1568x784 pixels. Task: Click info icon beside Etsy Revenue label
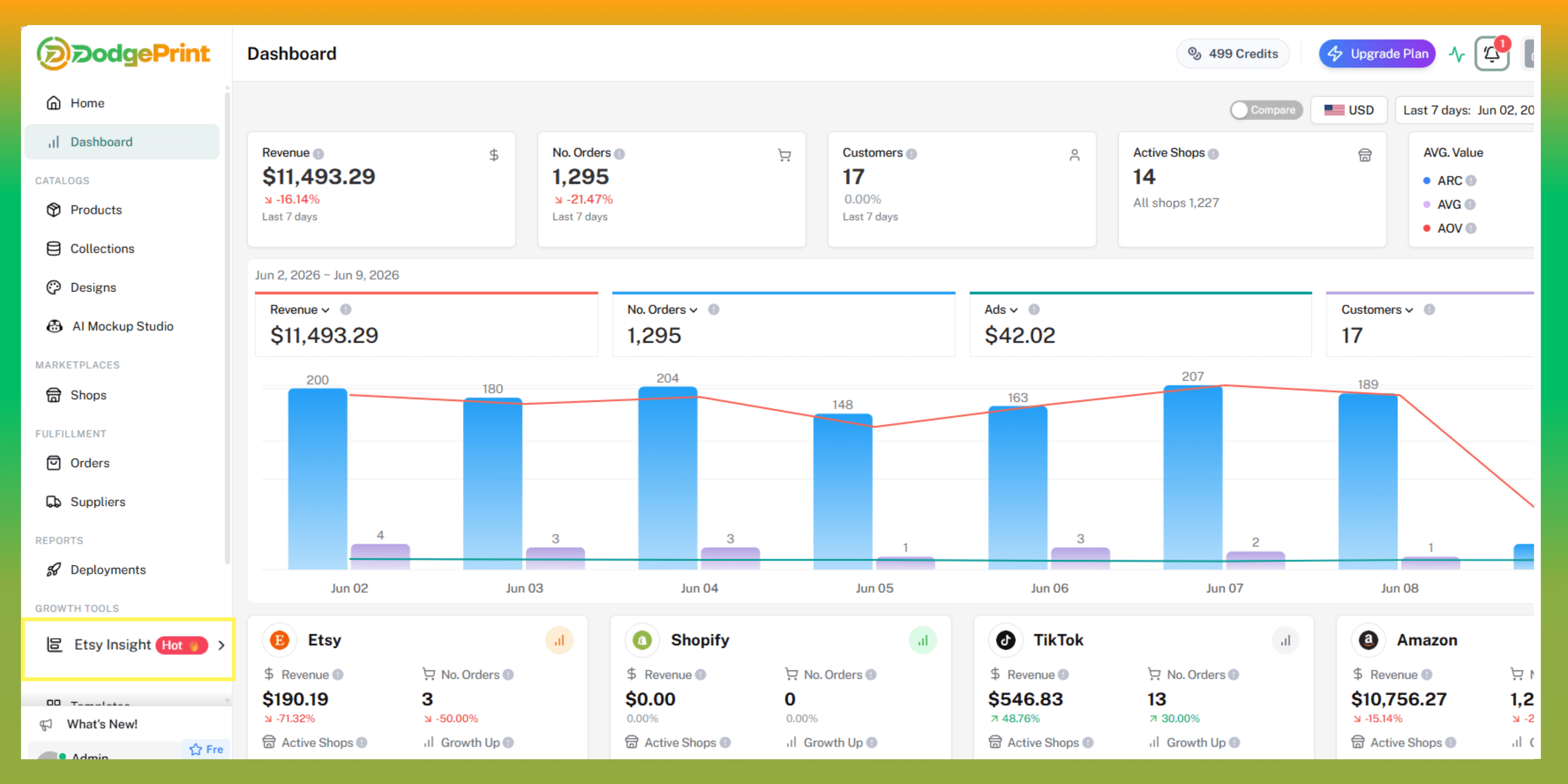coord(338,675)
